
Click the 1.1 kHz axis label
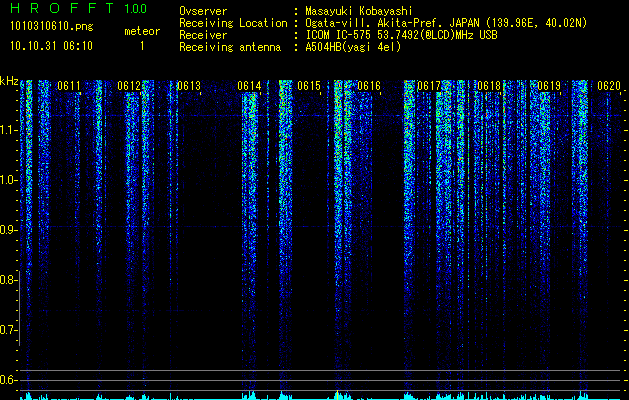(8, 130)
